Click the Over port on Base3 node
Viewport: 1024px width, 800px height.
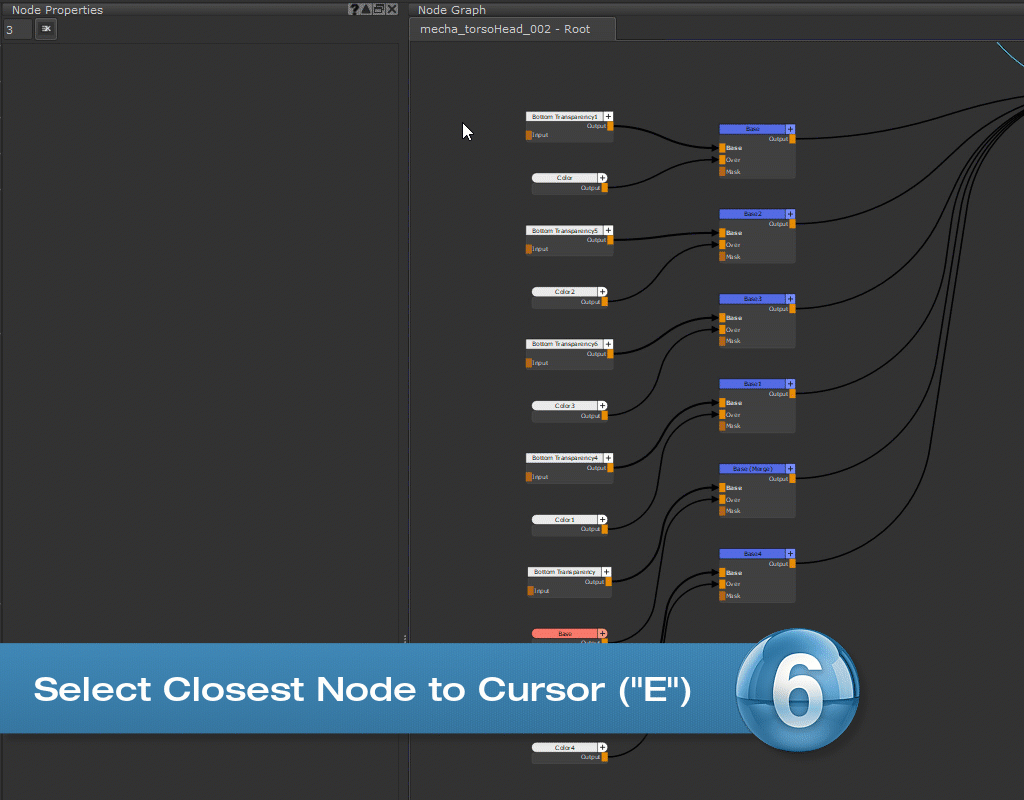pos(722,330)
